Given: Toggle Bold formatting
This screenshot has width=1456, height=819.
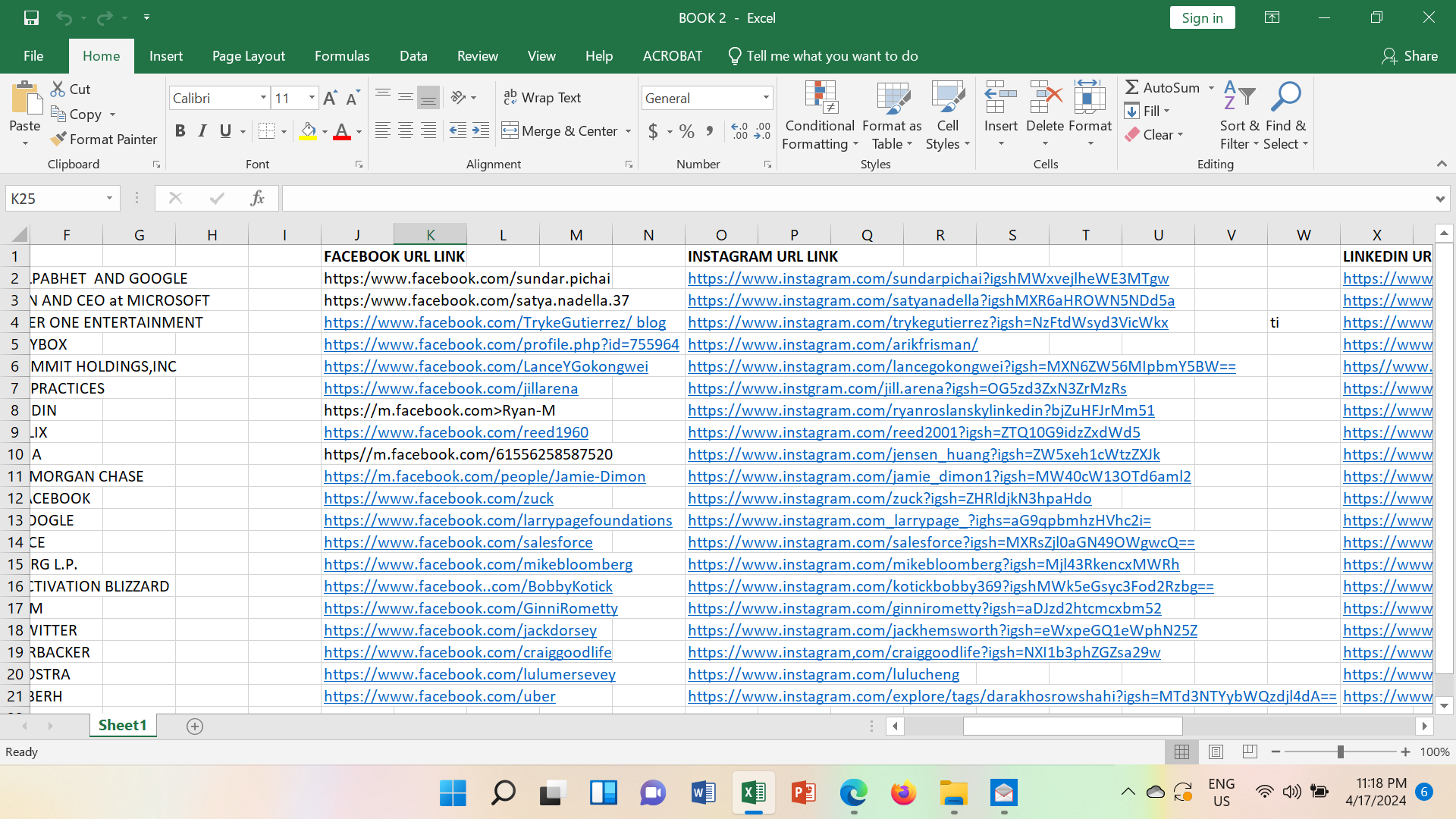Looking at the screenshot, I should coord(180,131).
